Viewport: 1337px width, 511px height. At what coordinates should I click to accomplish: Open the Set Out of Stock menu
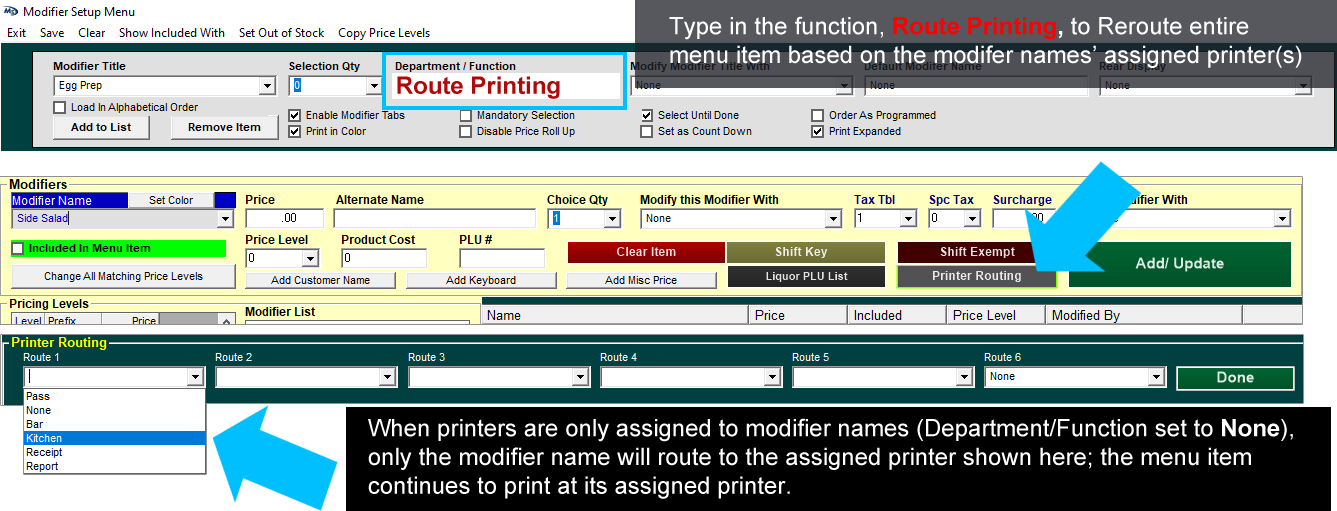[x=281, y=33]
